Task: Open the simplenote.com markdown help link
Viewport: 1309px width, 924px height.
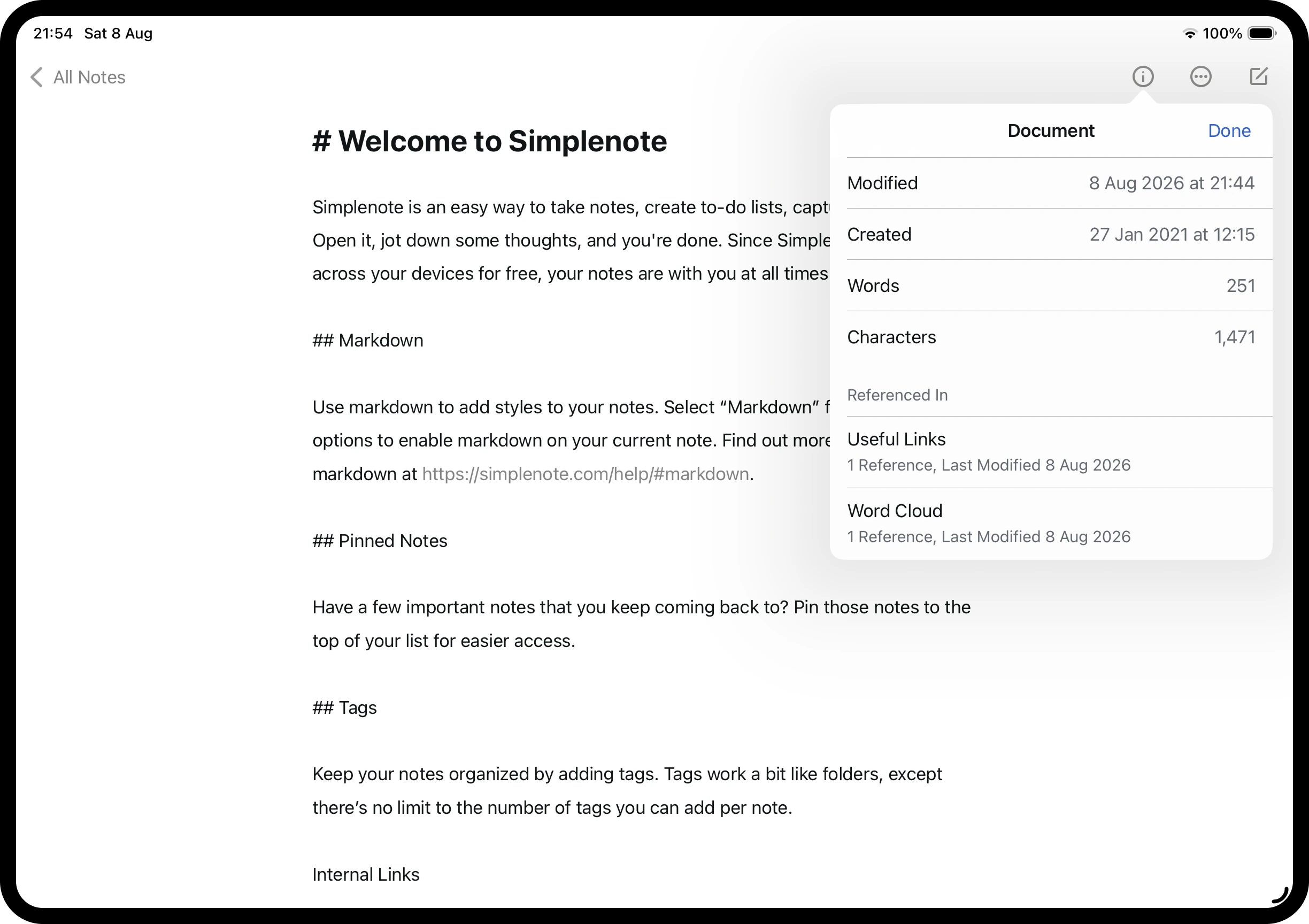Action: point(585,474)
